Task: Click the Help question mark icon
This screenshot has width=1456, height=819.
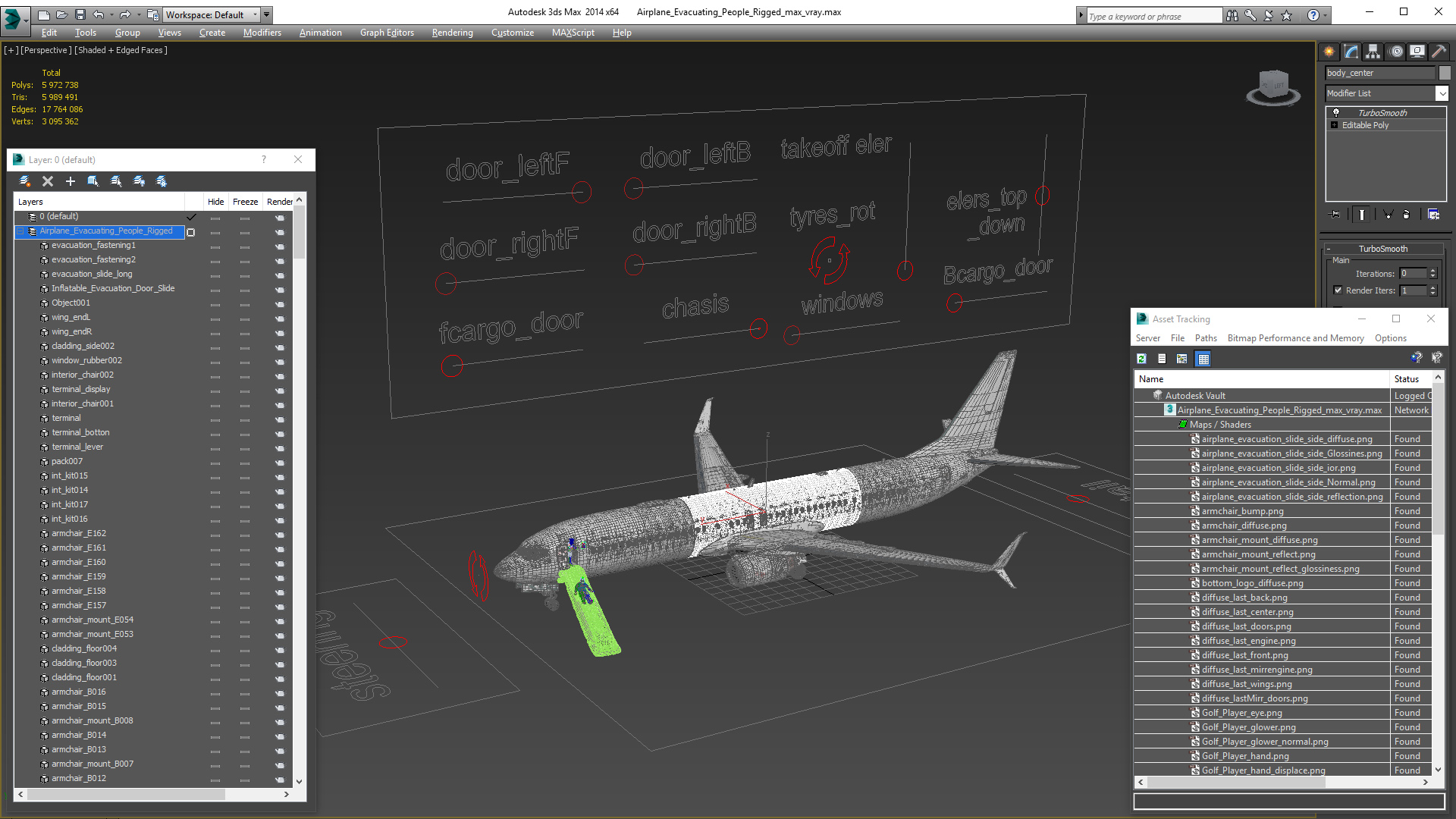Action: pyautogui.click(x=1313, y=15)
